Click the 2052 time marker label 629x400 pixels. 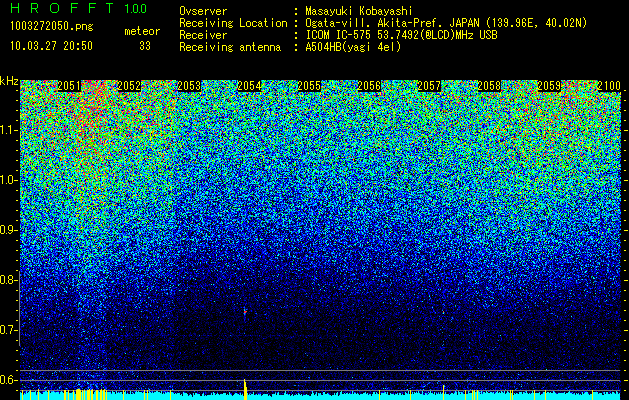(x=129, y=86)
